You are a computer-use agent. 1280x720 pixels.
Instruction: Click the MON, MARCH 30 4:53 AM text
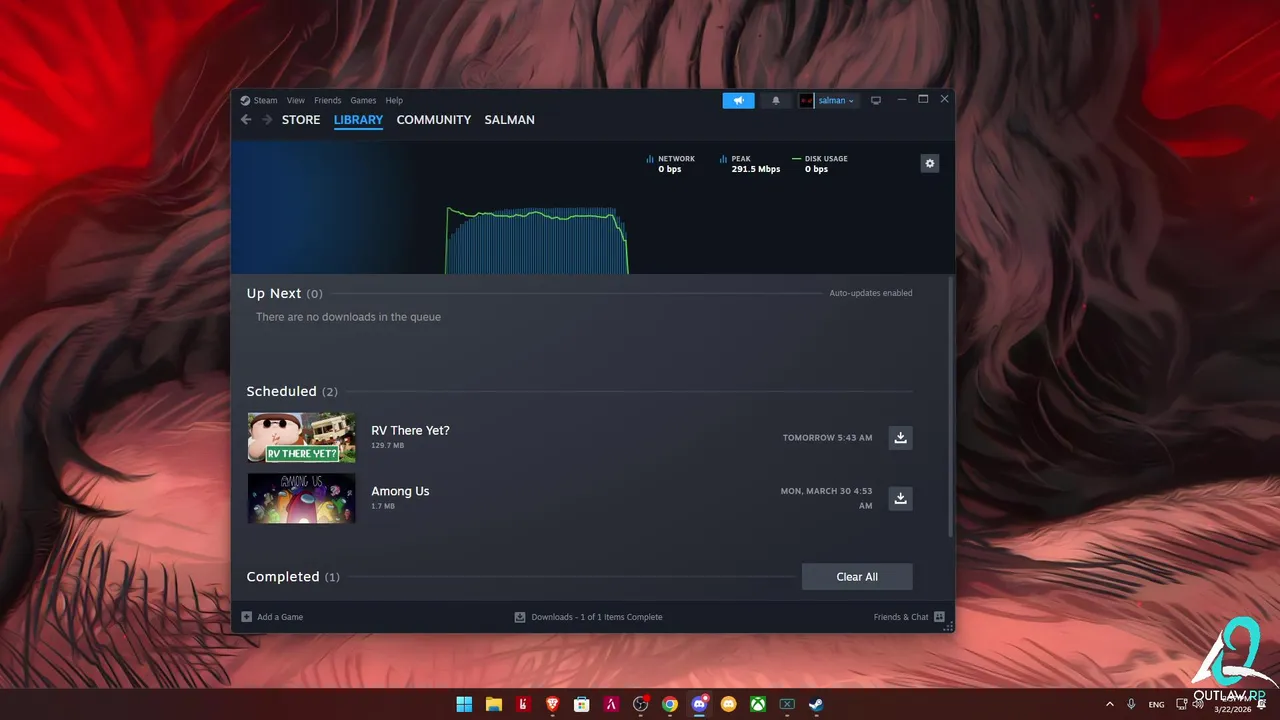pyautogui.click(x=826, y=498)
